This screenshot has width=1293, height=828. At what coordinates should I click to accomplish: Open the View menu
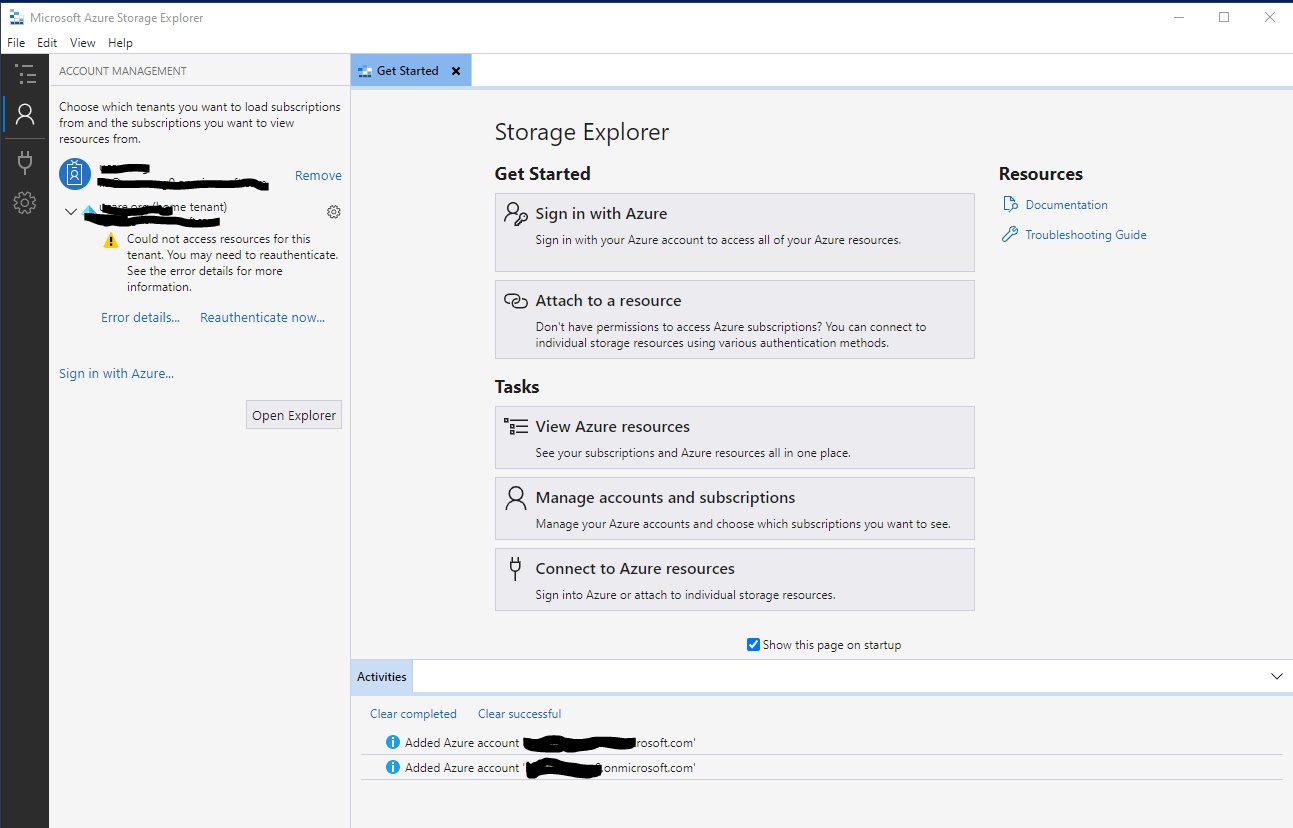82,42
